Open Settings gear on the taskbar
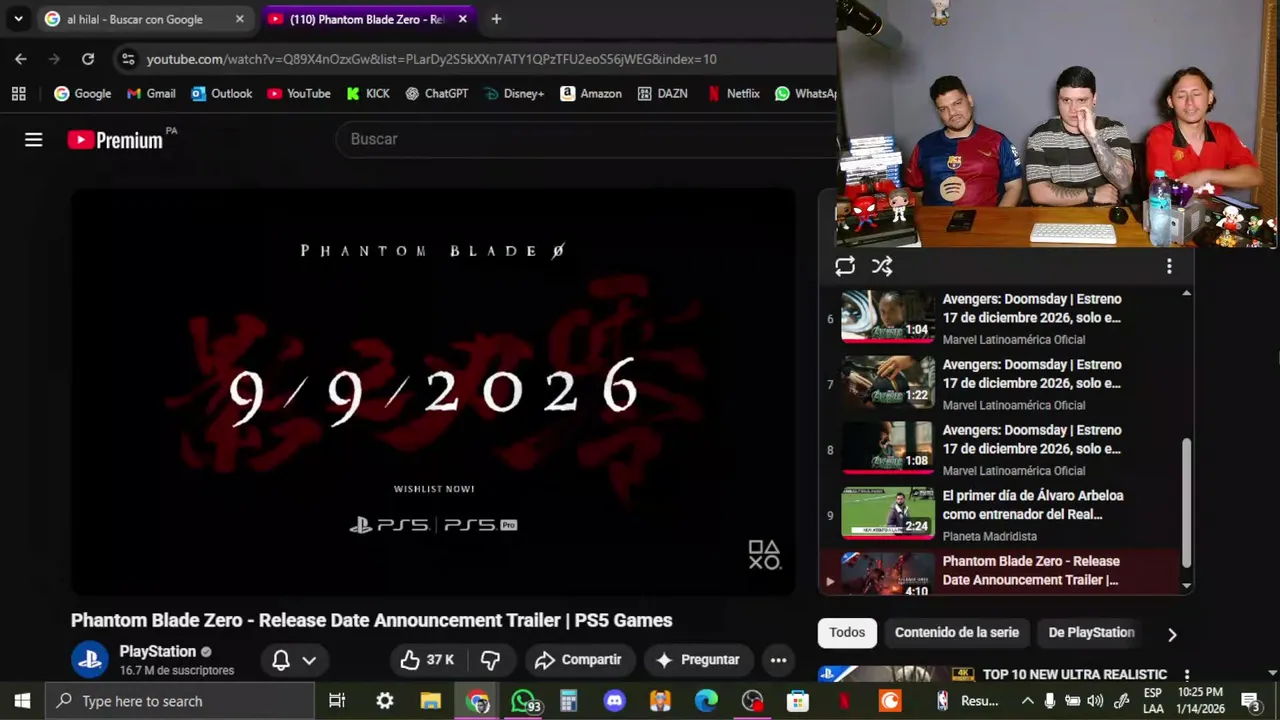 click(385, 701)
